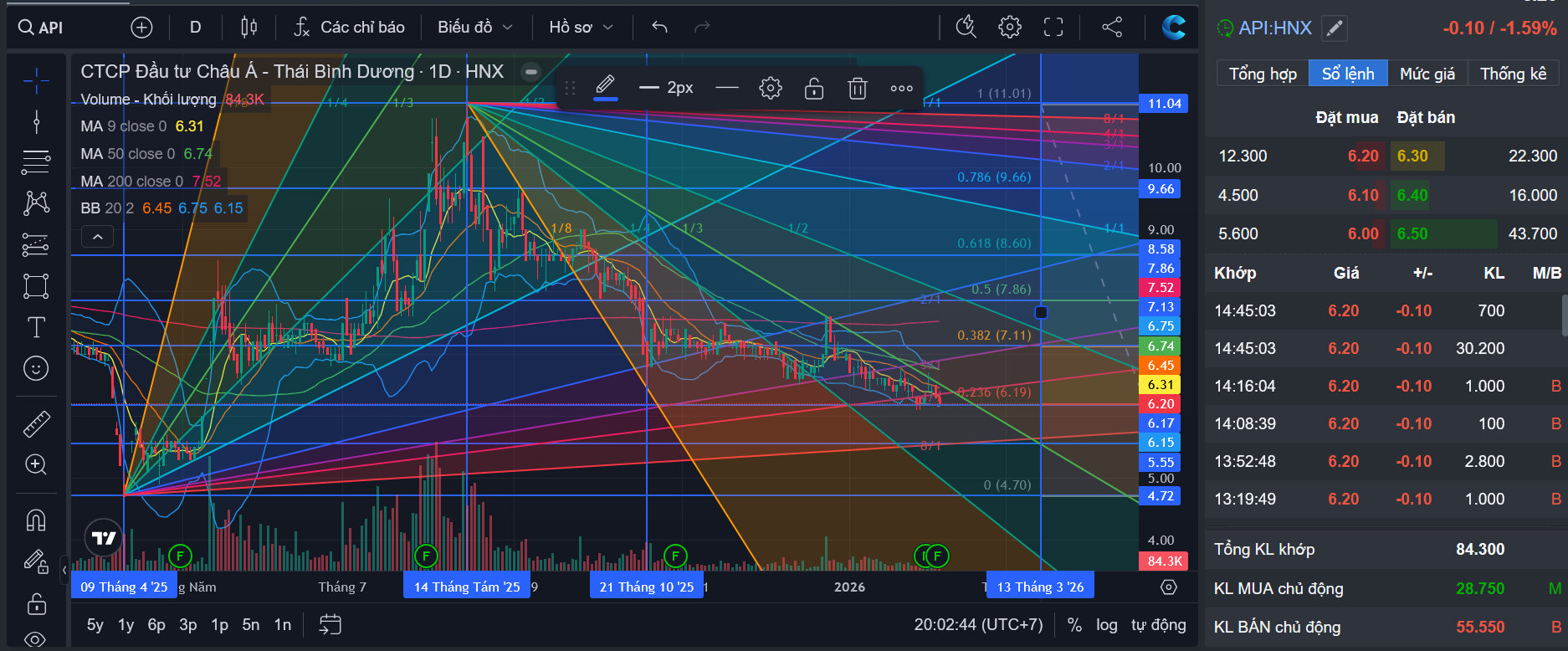Click the chart title minimize button
The height and width of the screenshot is (651, 1568).
530,71
